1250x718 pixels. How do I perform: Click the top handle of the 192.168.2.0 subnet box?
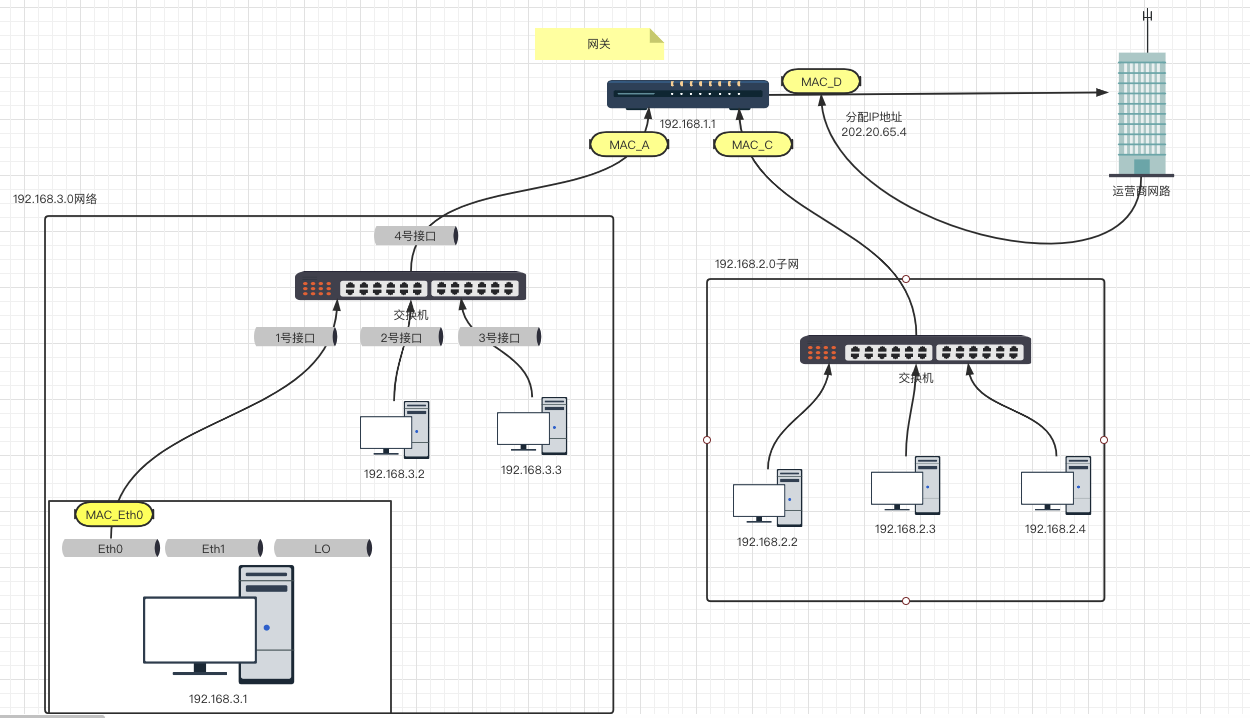click(x=906, y=279)
